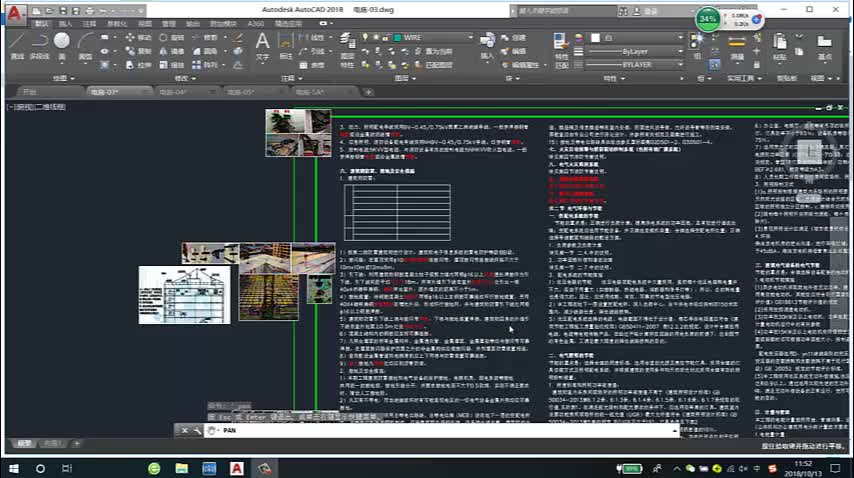Switch to the A360 ribbon tab
Image resolution: width=854 pixels, height=478 pixels.
[x=255, y=23]
